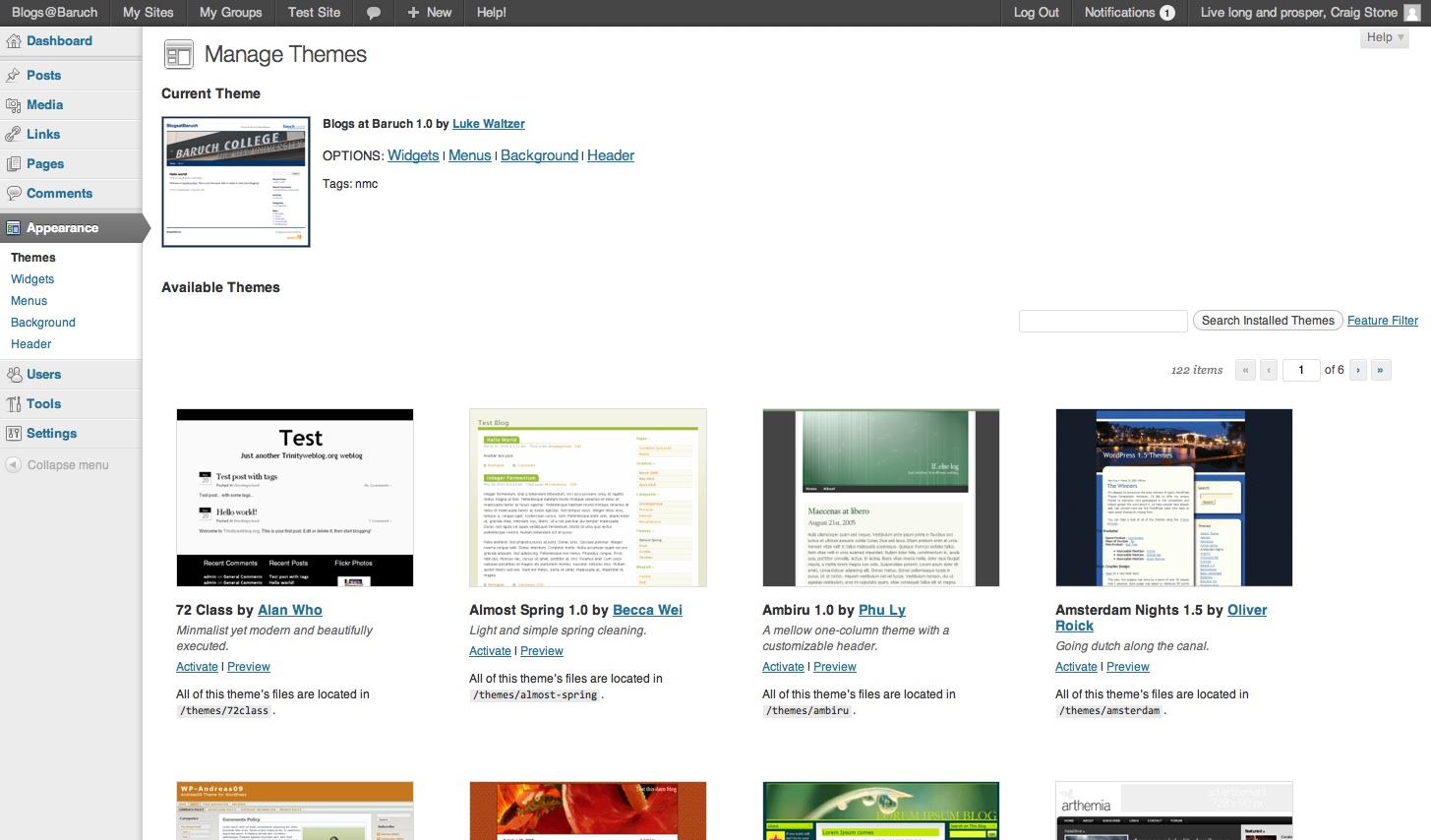
Task: Click the Ambiru theme thumbnail
Action: (881, 498)
